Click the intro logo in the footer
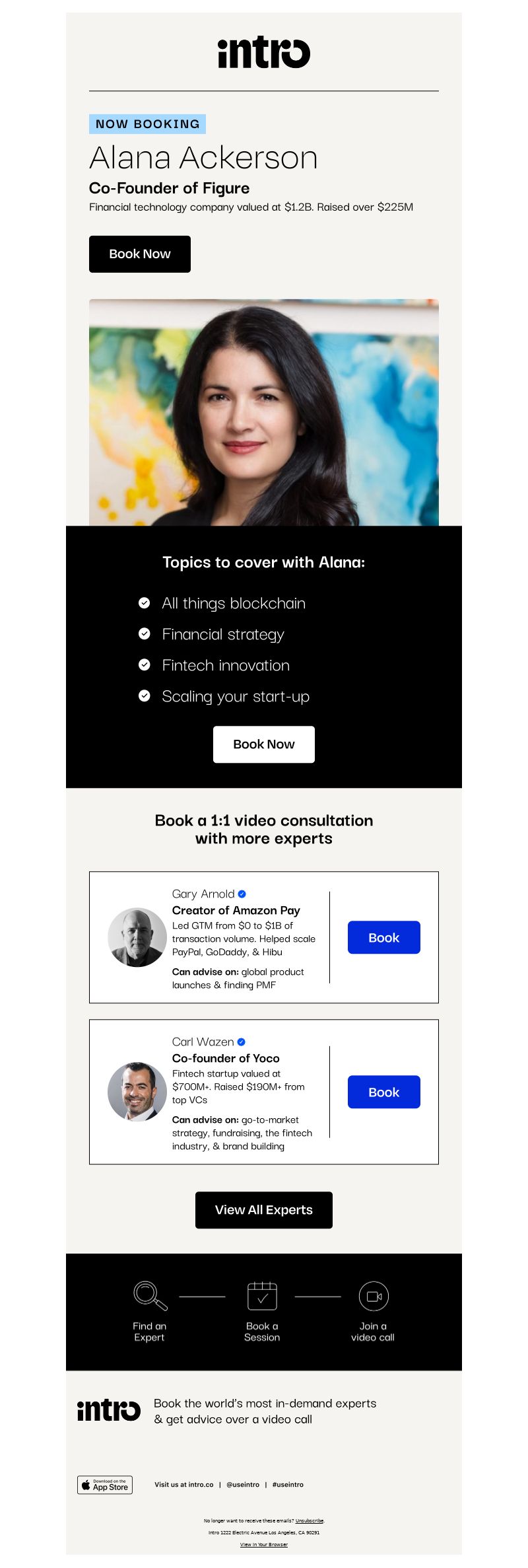Screen dimensions: 528x1568 coord(109,1411)
